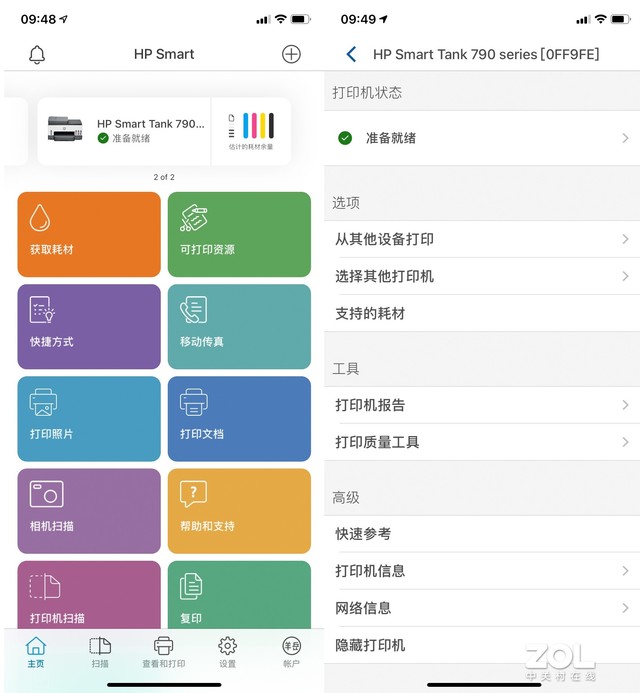Tap the HP Smart title text
This screenshot has height=693, width=640.
pos(164,54)
